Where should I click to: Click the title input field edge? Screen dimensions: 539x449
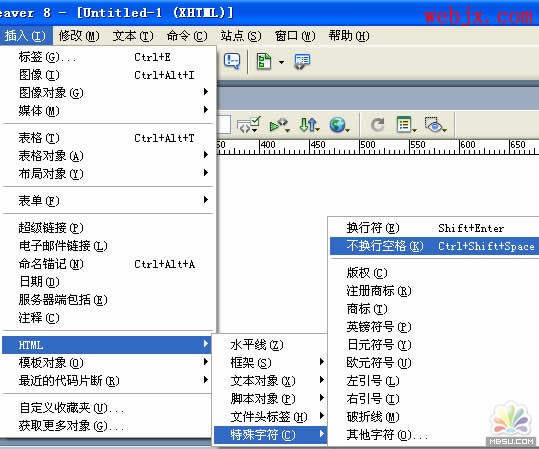point(224,124)
